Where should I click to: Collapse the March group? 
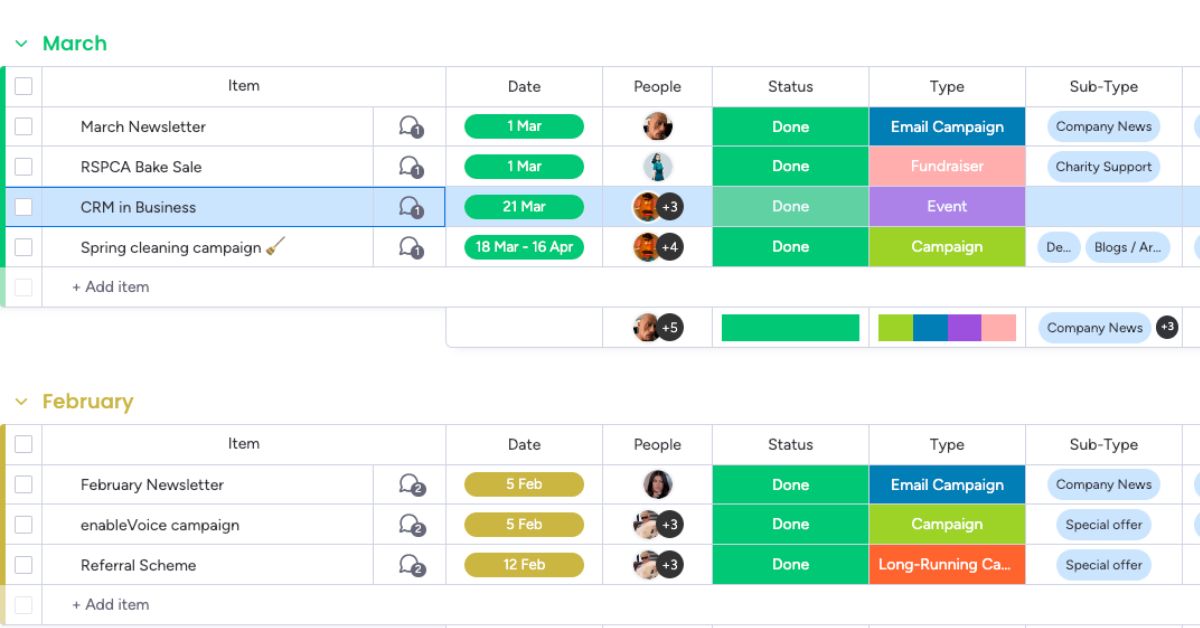(x=21, y=44)
